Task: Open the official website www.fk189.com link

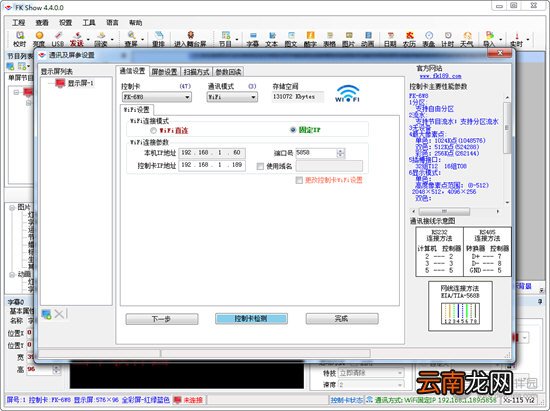Action: point(440,76)
